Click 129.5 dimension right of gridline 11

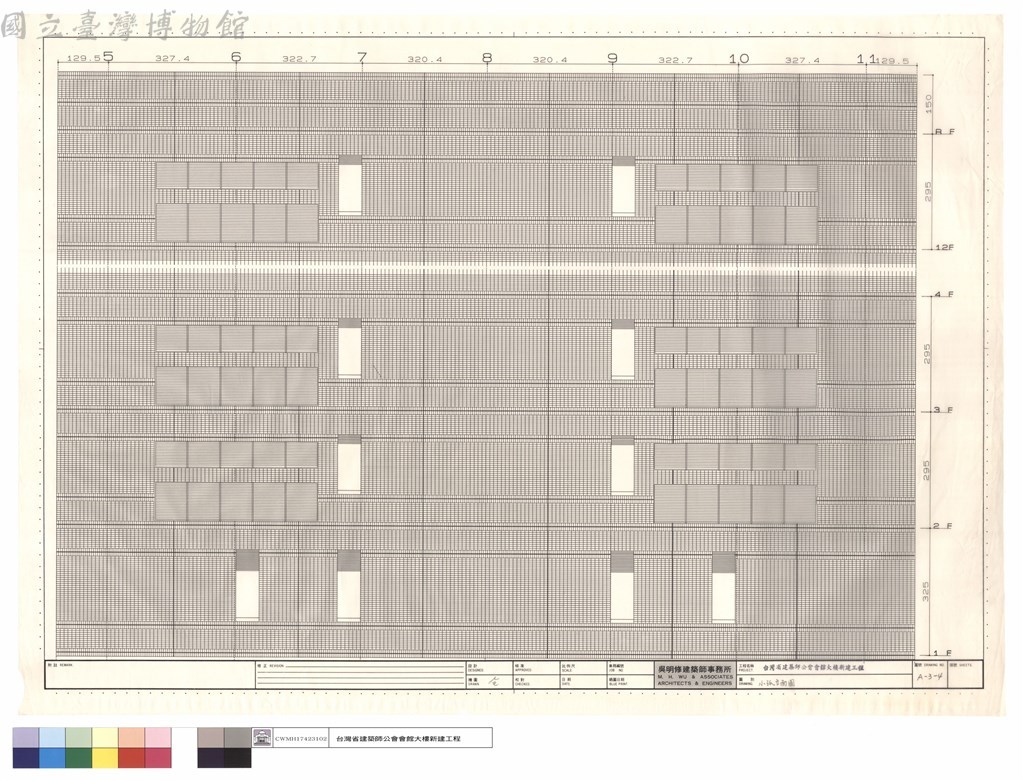892,61
